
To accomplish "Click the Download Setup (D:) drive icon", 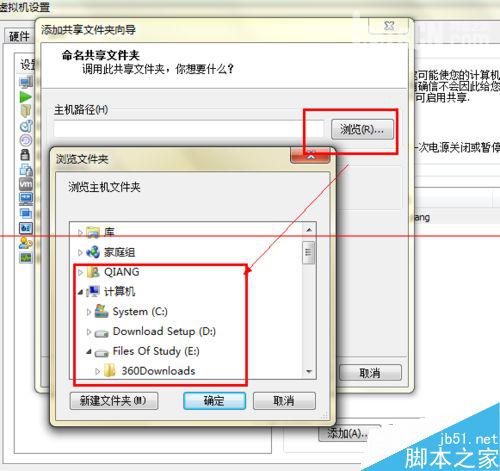I will pos(101,333).
